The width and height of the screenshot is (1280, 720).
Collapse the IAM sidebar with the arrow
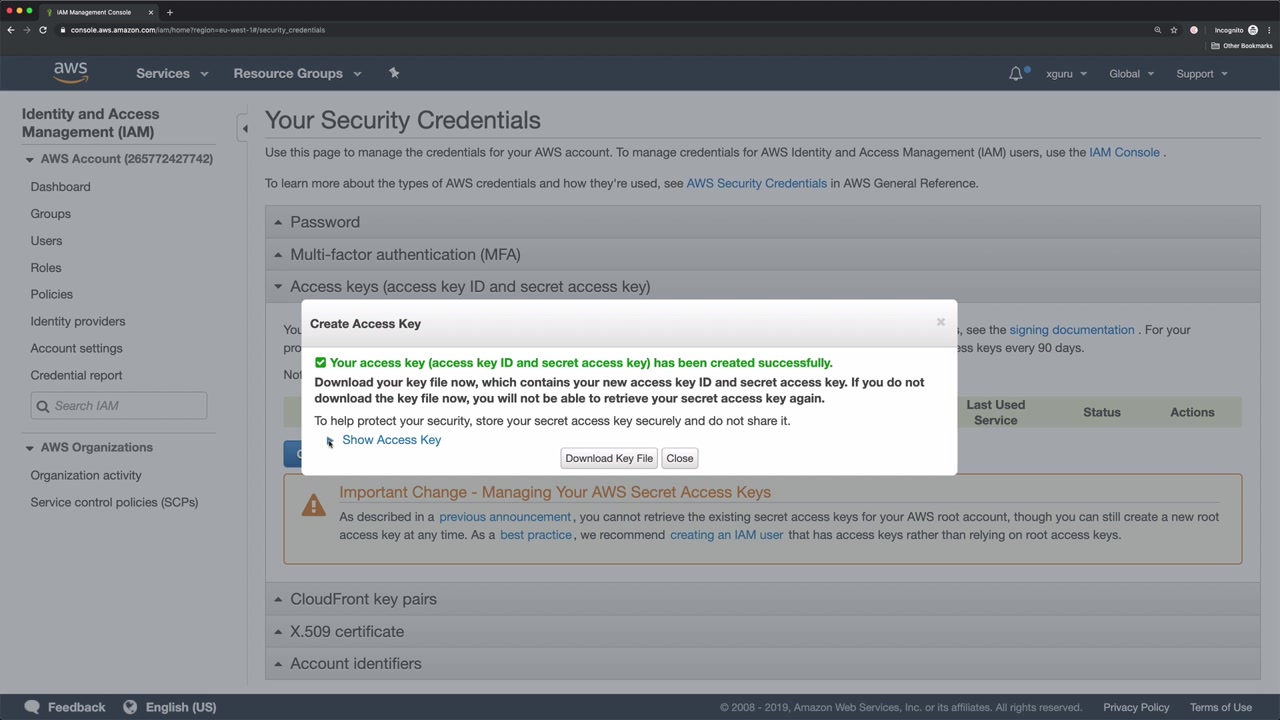(244, 128)
